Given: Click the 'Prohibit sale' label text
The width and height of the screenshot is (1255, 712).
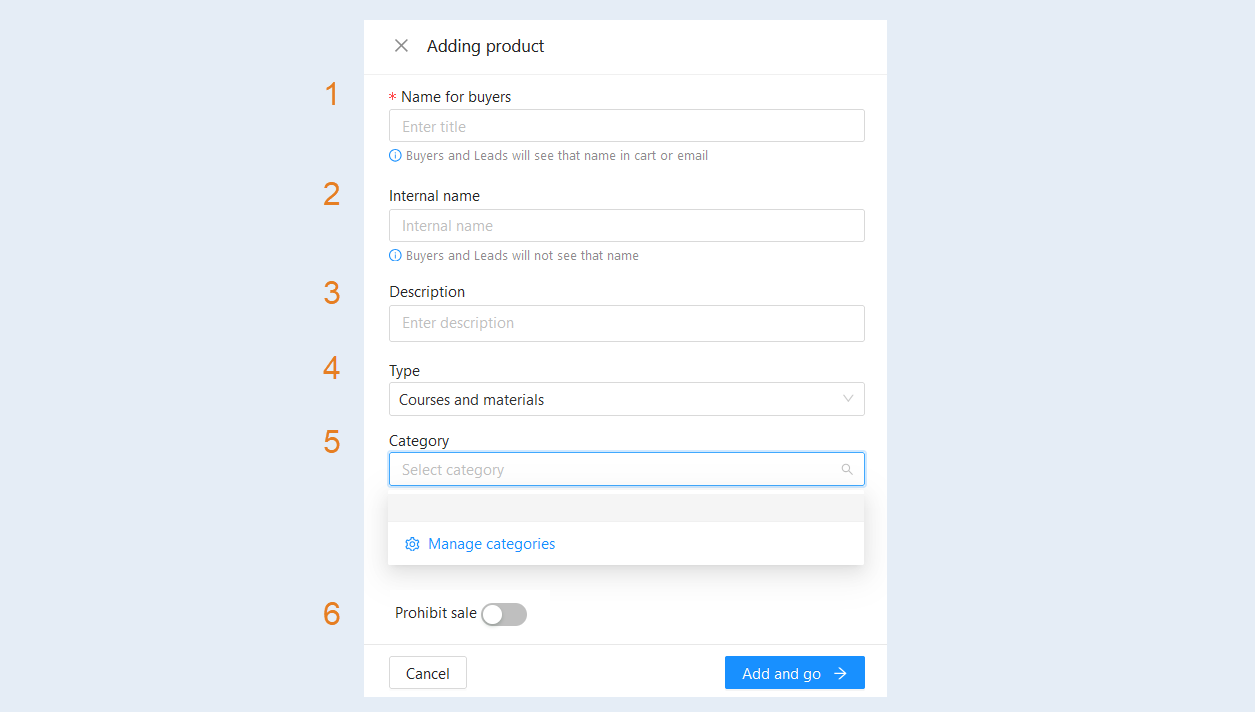Looking at the screenshot, I should point(436,613).
